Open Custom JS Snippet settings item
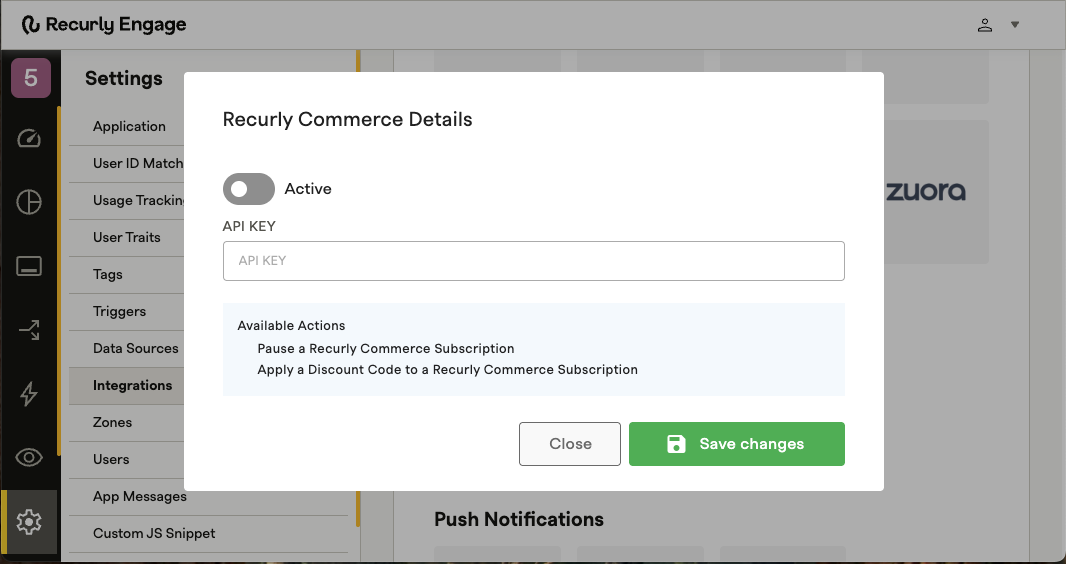This screenshot has width=1066, height=564. (154, 533)
